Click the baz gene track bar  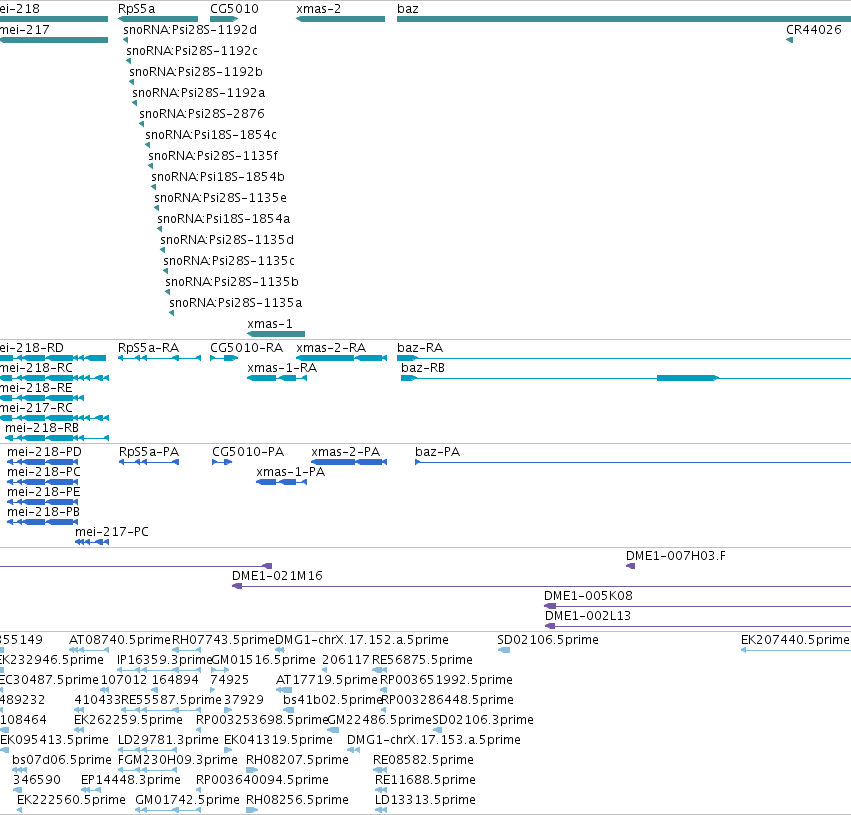(x=624, y=19)
